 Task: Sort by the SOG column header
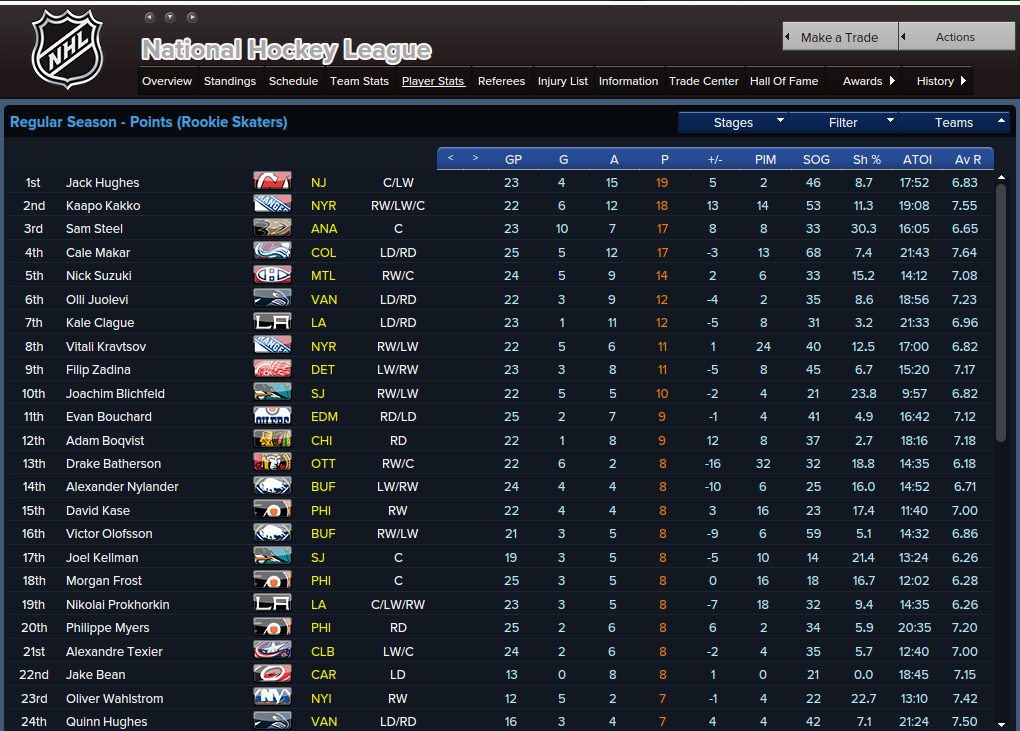tap(816, 159)
